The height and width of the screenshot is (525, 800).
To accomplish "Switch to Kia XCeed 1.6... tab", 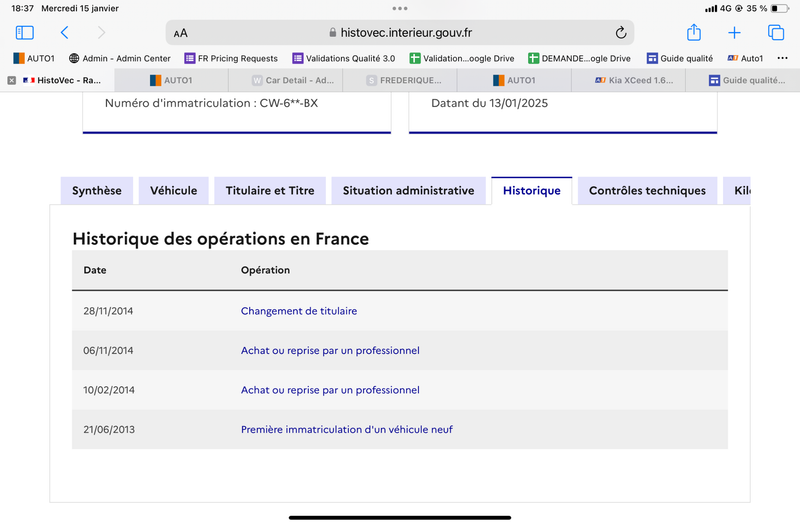I will click(629, 80).
